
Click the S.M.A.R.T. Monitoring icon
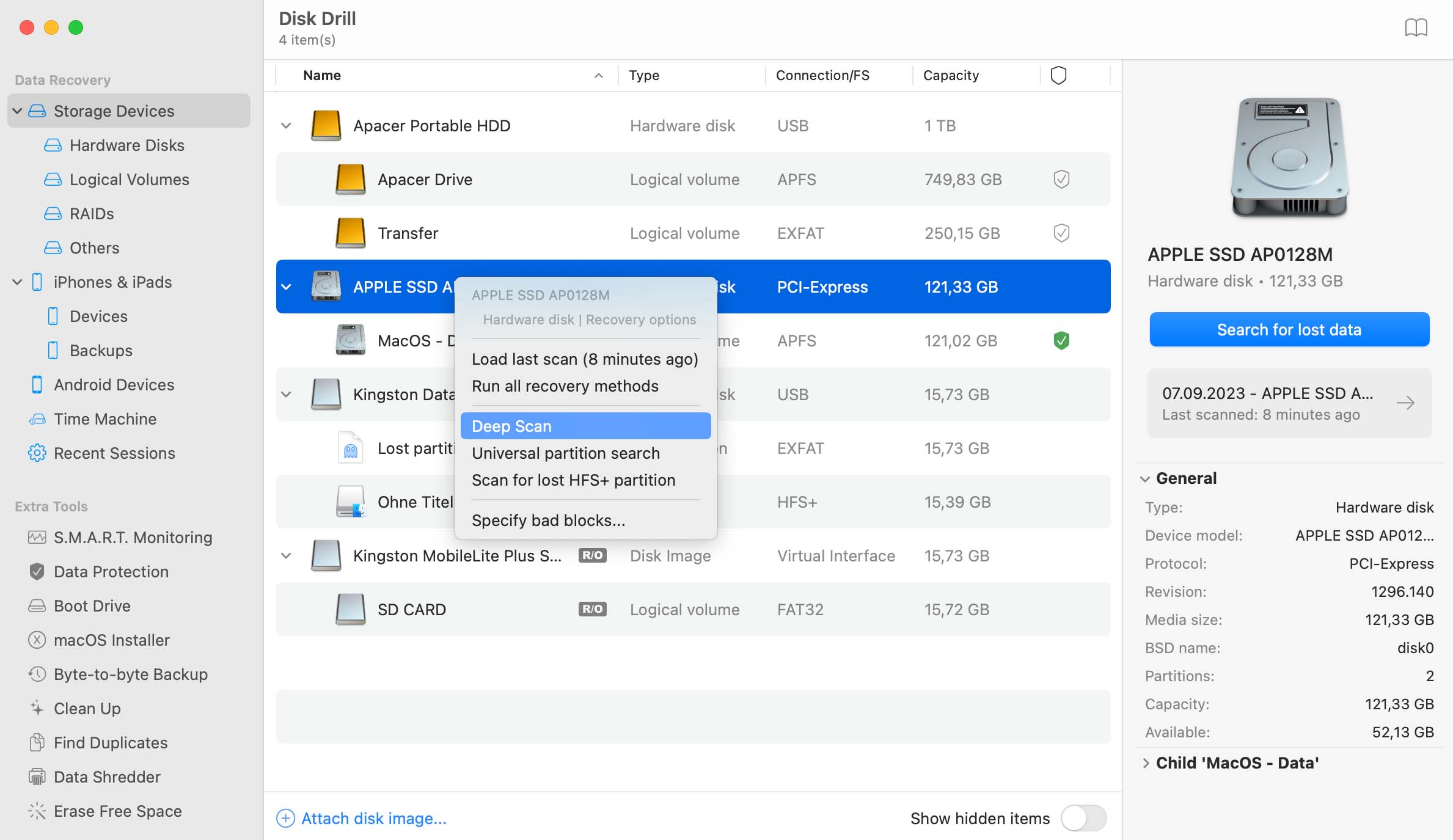tap(37, 537)
